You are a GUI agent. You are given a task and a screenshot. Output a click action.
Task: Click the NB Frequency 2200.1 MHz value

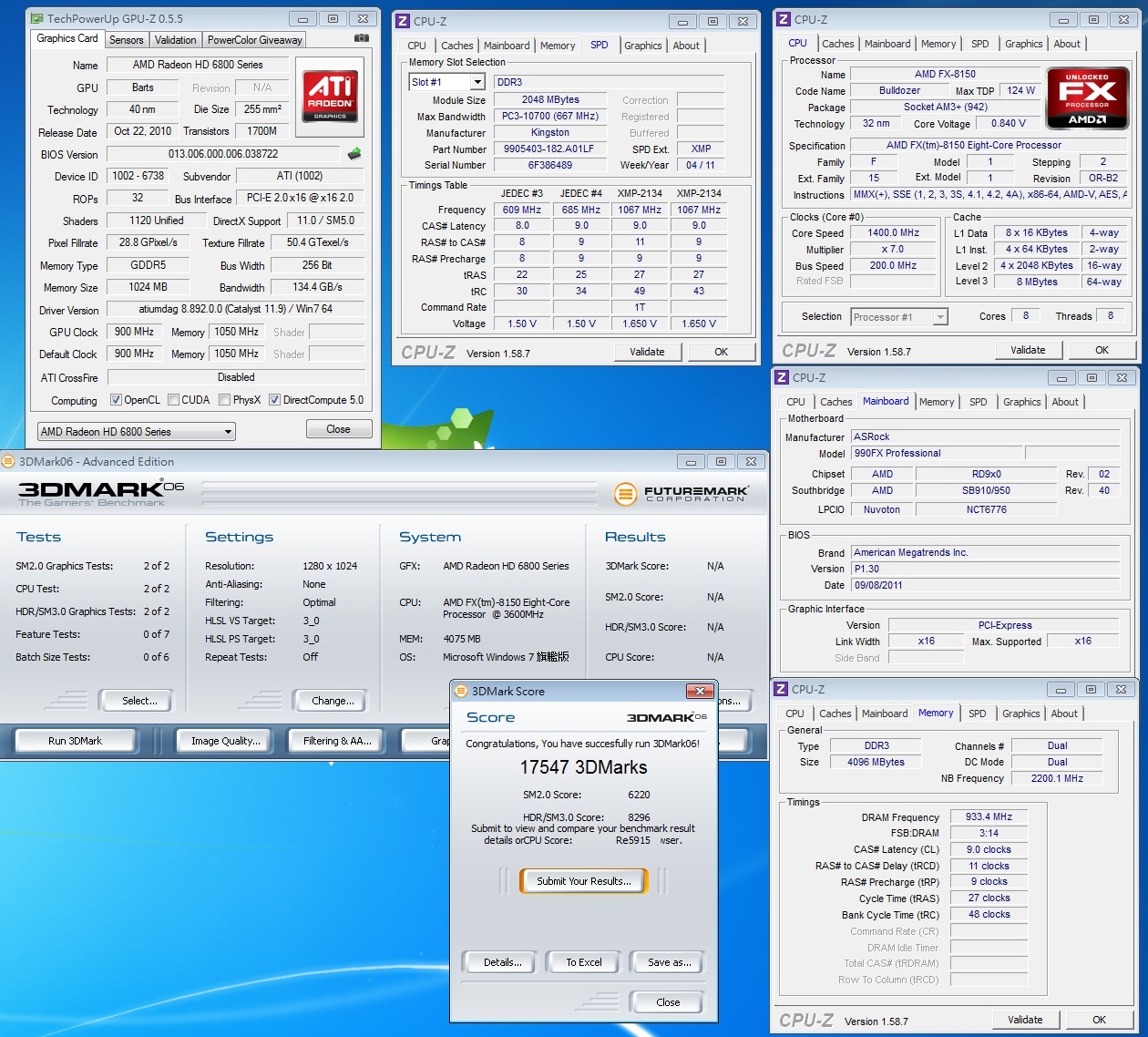pos(1057,778)
